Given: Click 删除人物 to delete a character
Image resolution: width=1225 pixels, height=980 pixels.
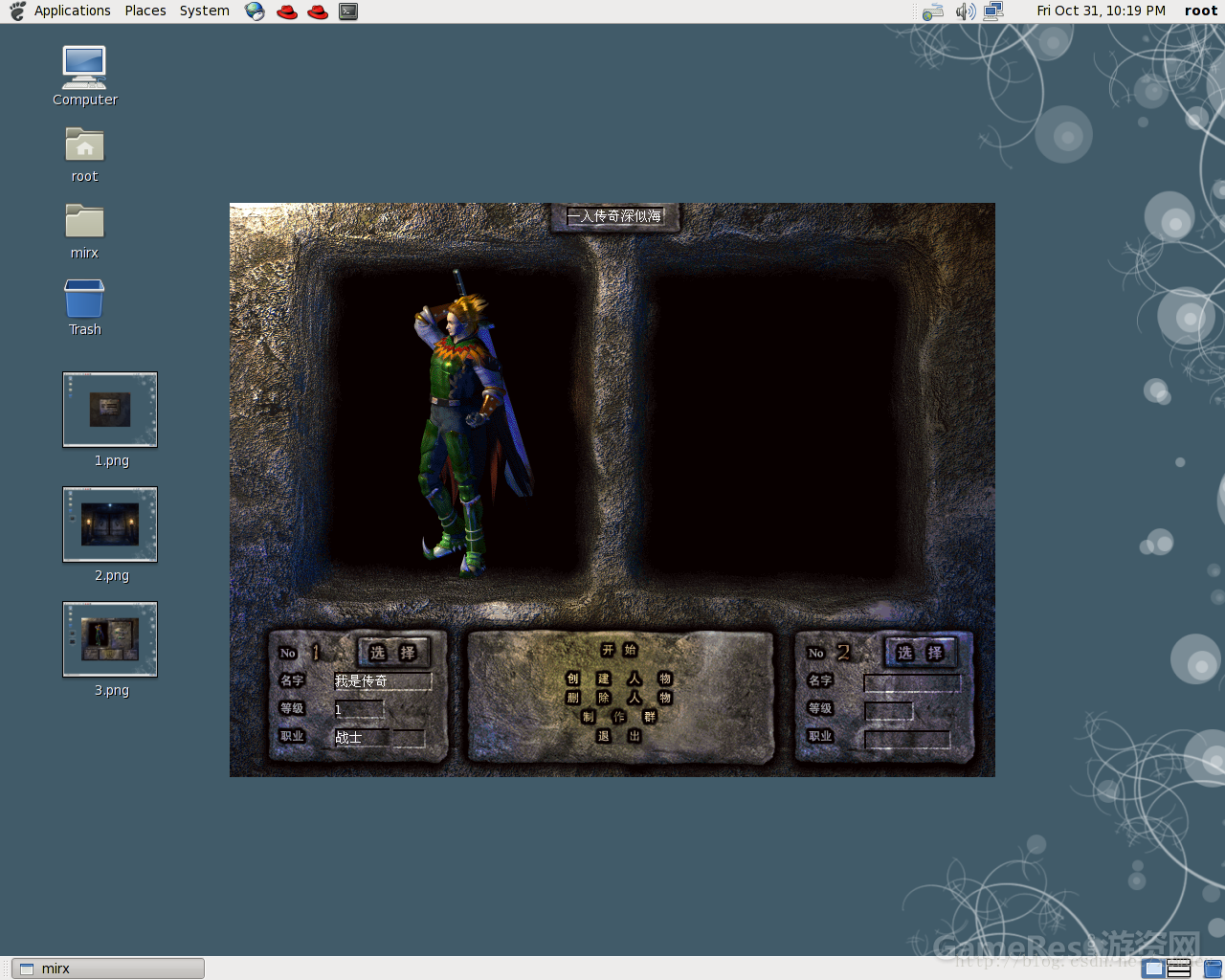Looking at the screenshot, I should (x=619, y=698).
